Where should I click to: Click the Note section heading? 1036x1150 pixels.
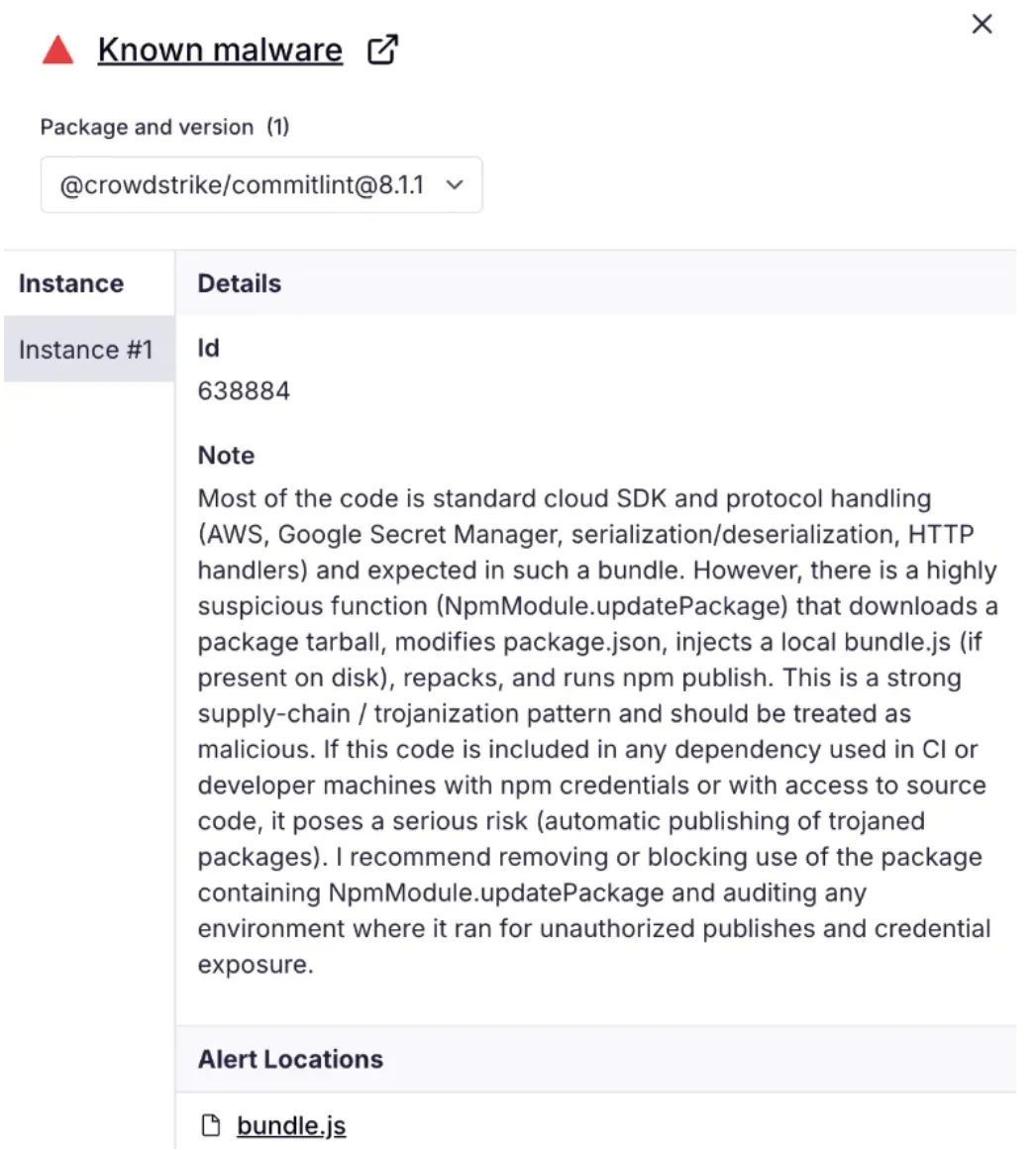(x=227, y=456)
